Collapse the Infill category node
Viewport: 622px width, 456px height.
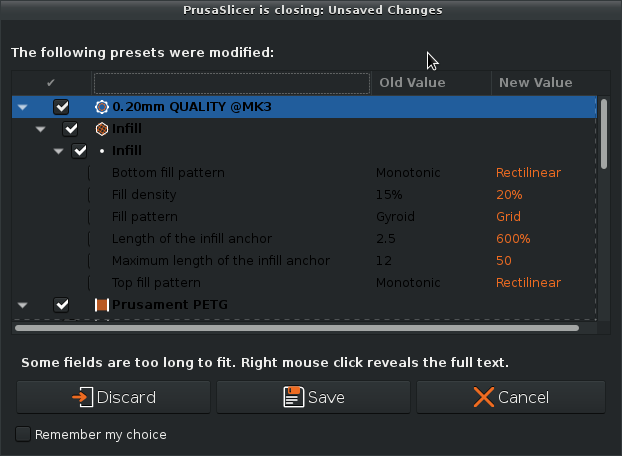[x=40, y=129]
